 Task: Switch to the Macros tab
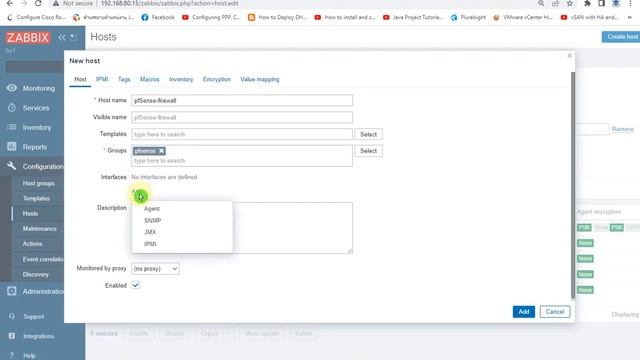pyautogui.click(x=149, y=79)
